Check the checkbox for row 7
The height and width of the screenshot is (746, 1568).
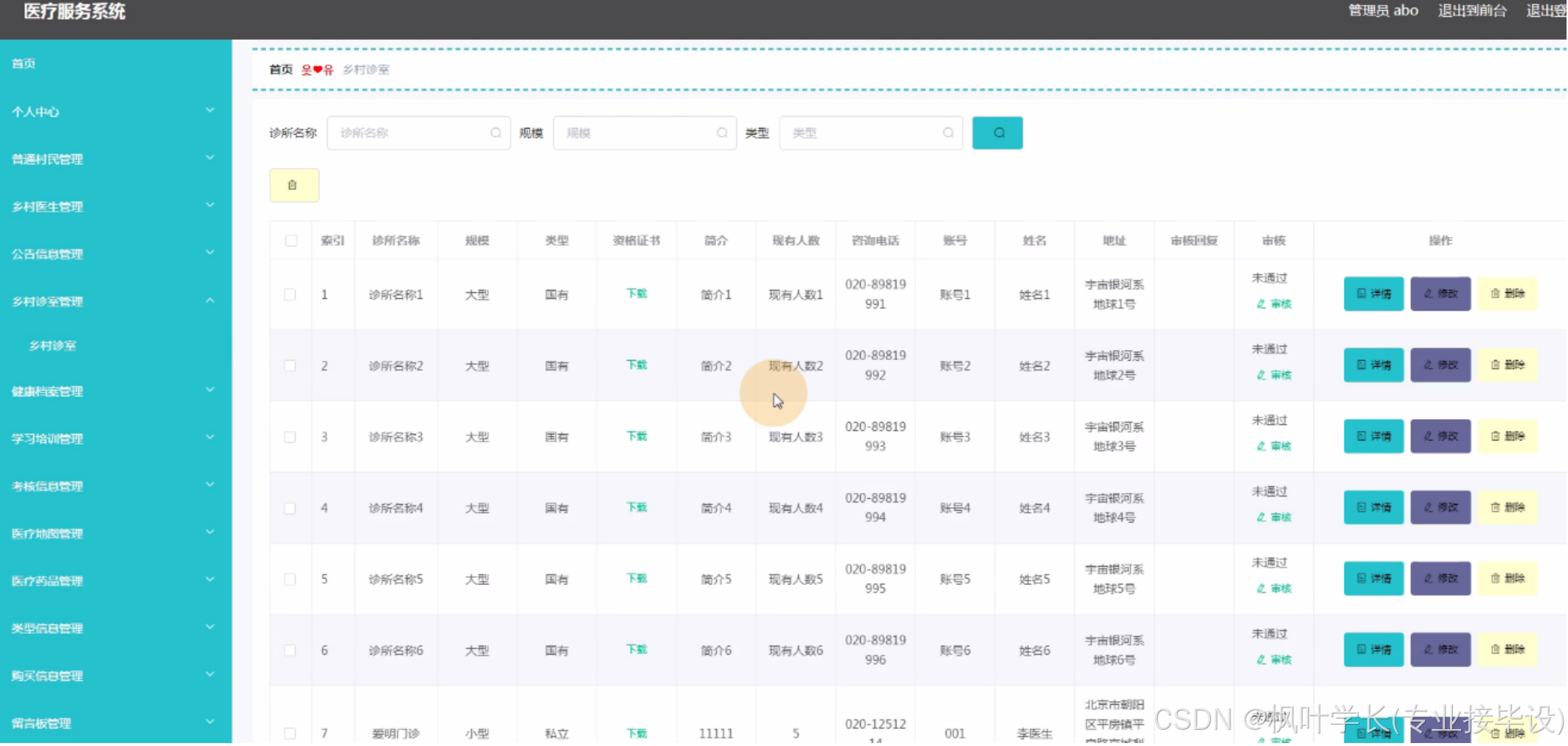[x=290, y=733]
